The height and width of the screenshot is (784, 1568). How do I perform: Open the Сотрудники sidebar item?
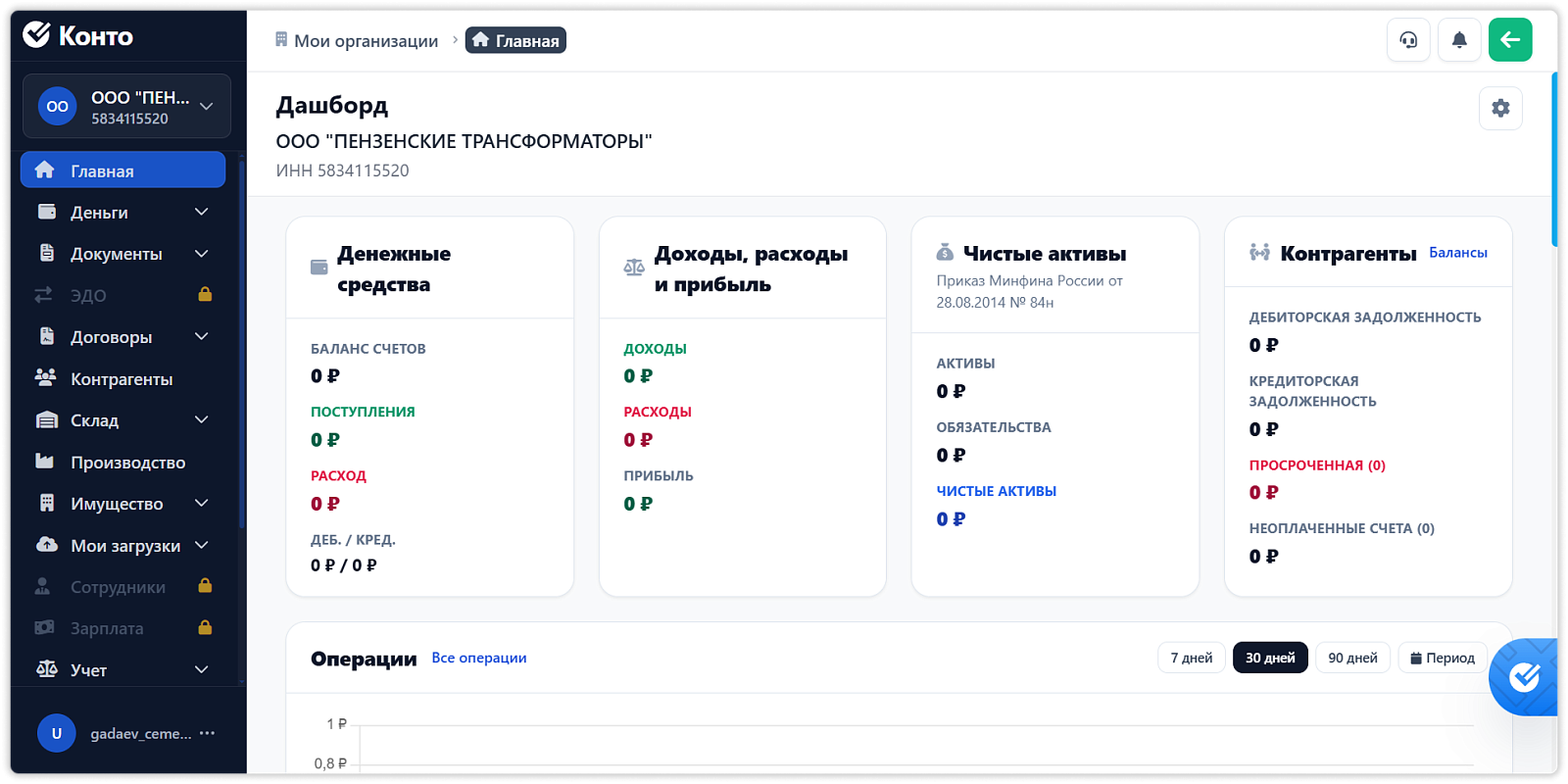click(x=122, y=586)
